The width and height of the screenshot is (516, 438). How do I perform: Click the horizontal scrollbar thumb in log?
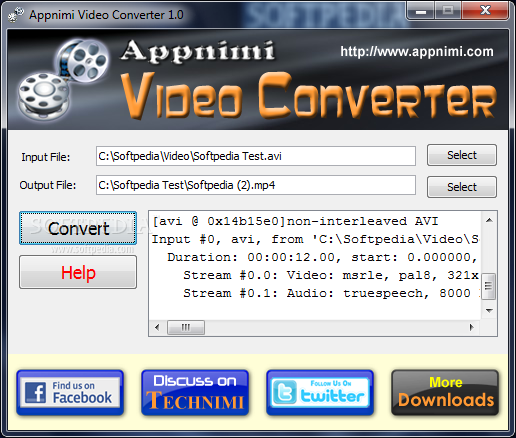186,327
